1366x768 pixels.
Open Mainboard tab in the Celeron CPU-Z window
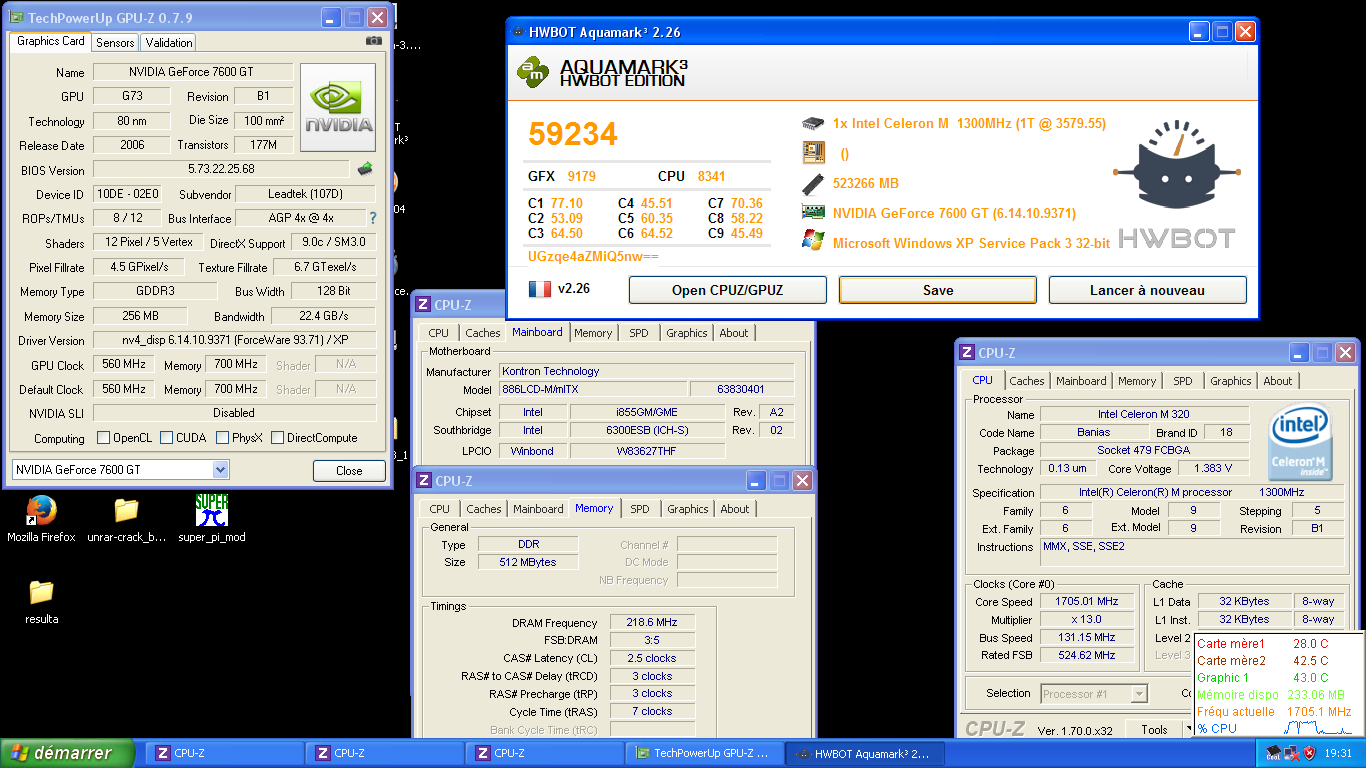point(1082,381)
